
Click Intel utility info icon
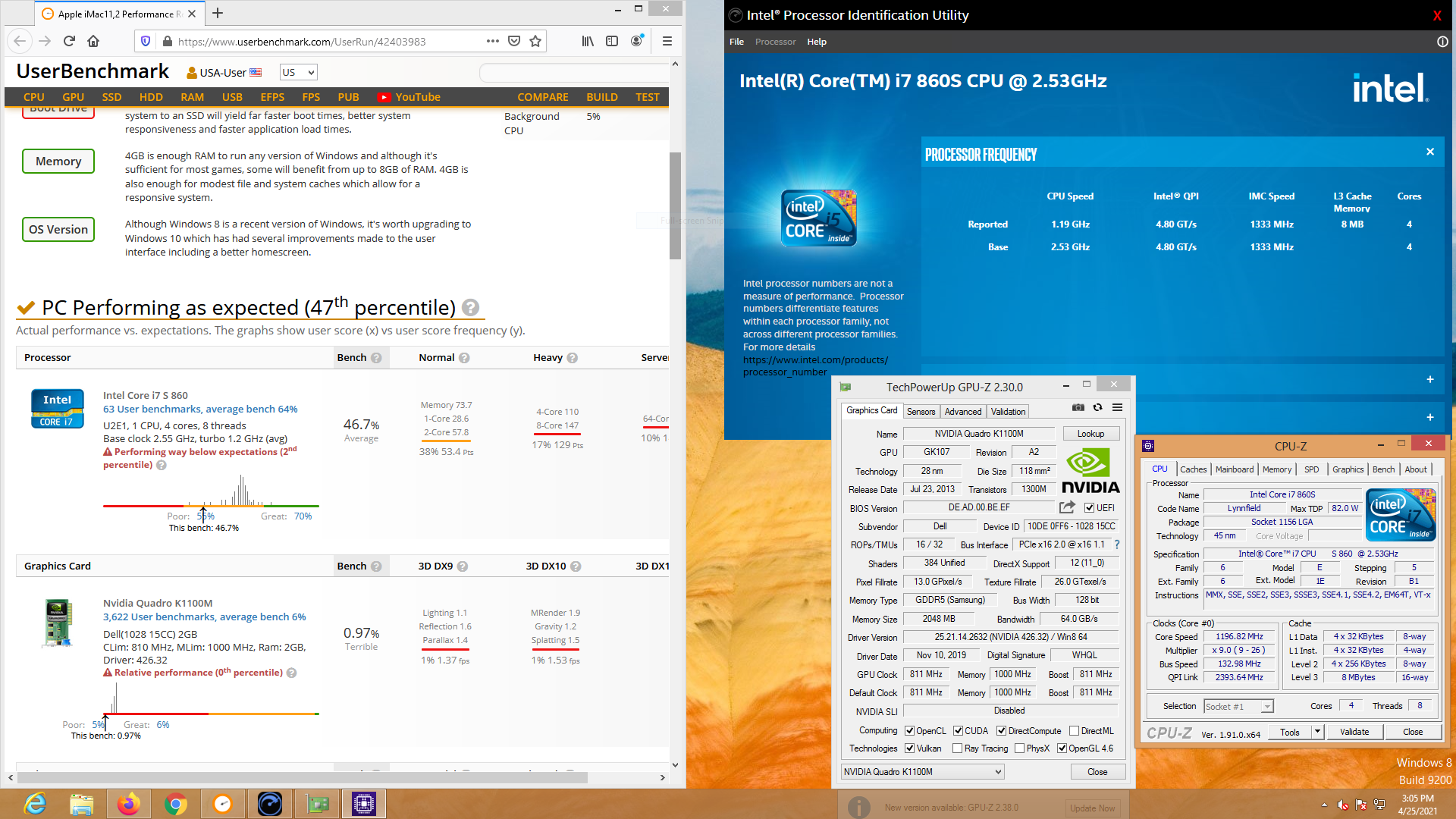click(x=1442, y=42)
